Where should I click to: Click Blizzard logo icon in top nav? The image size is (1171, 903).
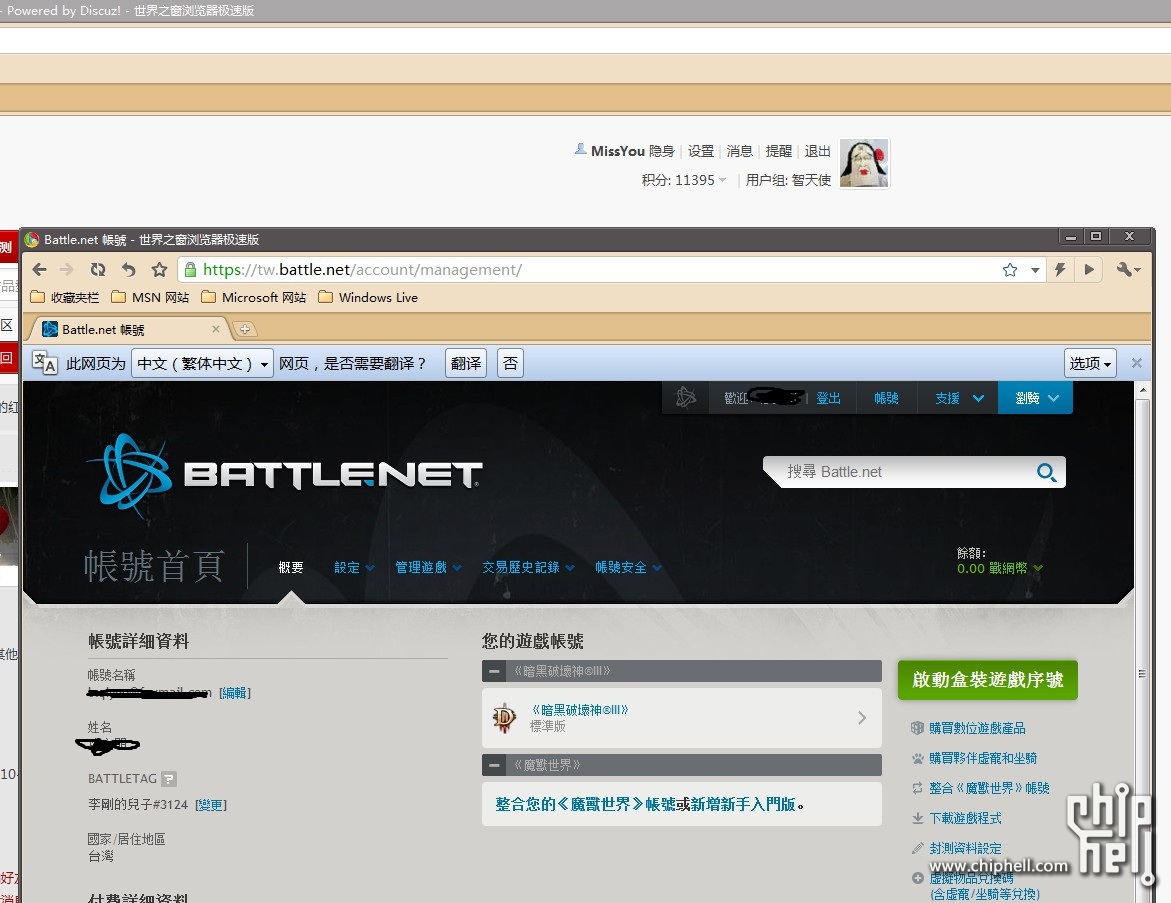coord(686,397)
